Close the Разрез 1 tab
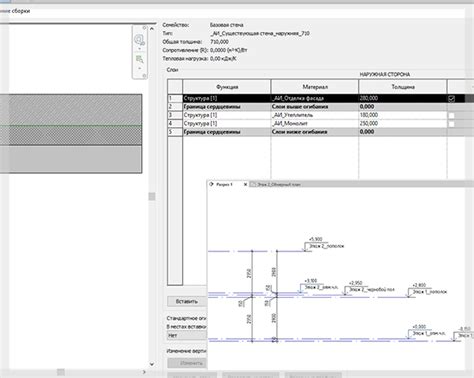Viewport: 474px width, 378px height. tap(245, 184)
